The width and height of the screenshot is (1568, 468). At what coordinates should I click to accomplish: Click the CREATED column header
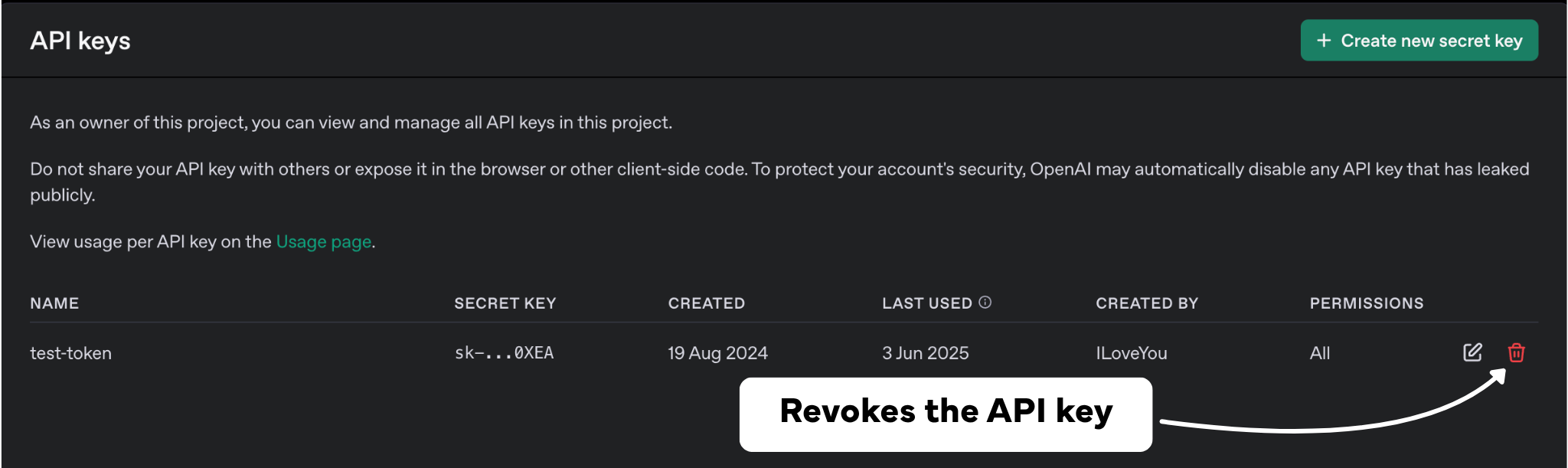point(707,303)
